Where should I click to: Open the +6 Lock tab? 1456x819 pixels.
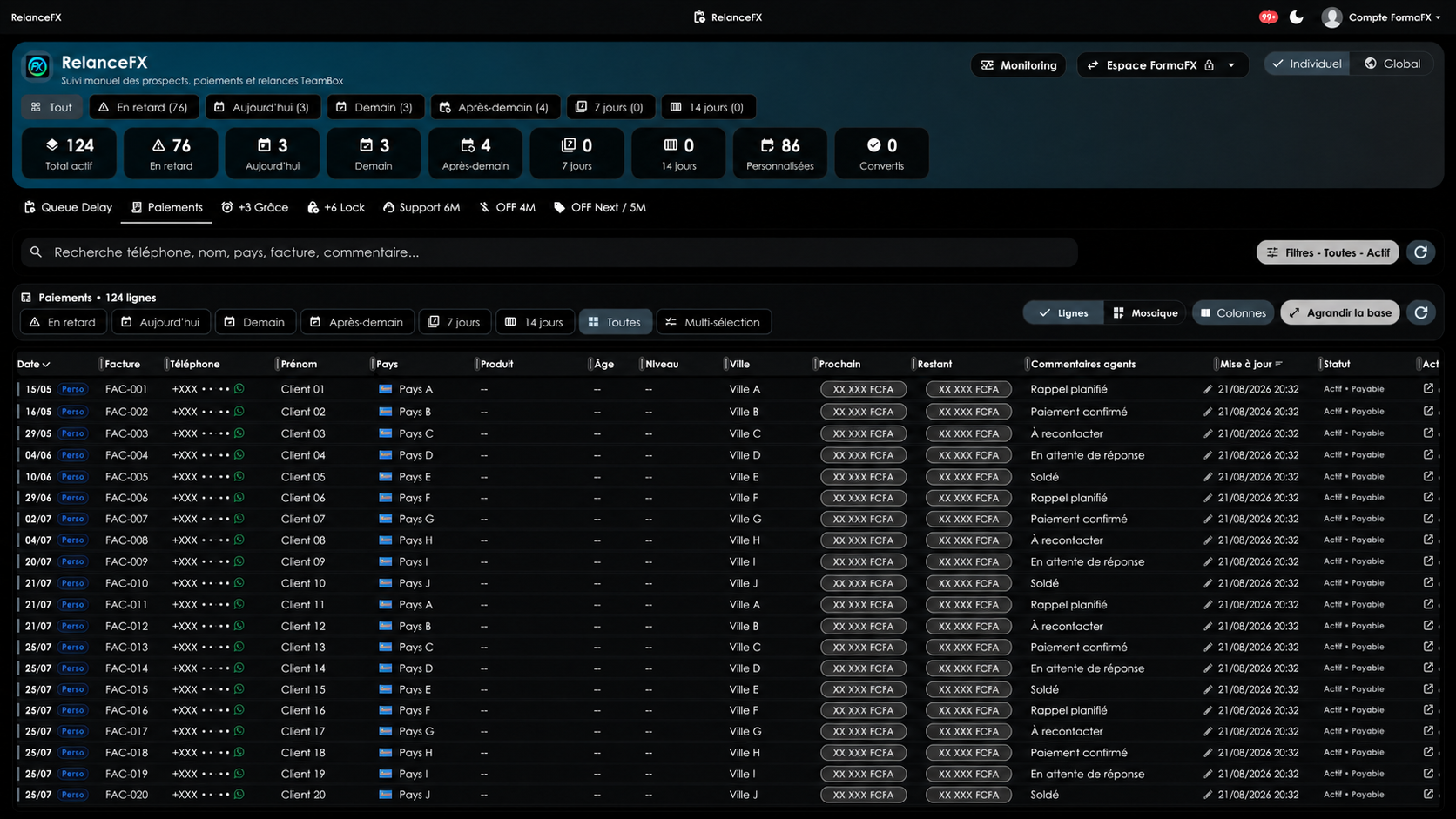[336, 207]
